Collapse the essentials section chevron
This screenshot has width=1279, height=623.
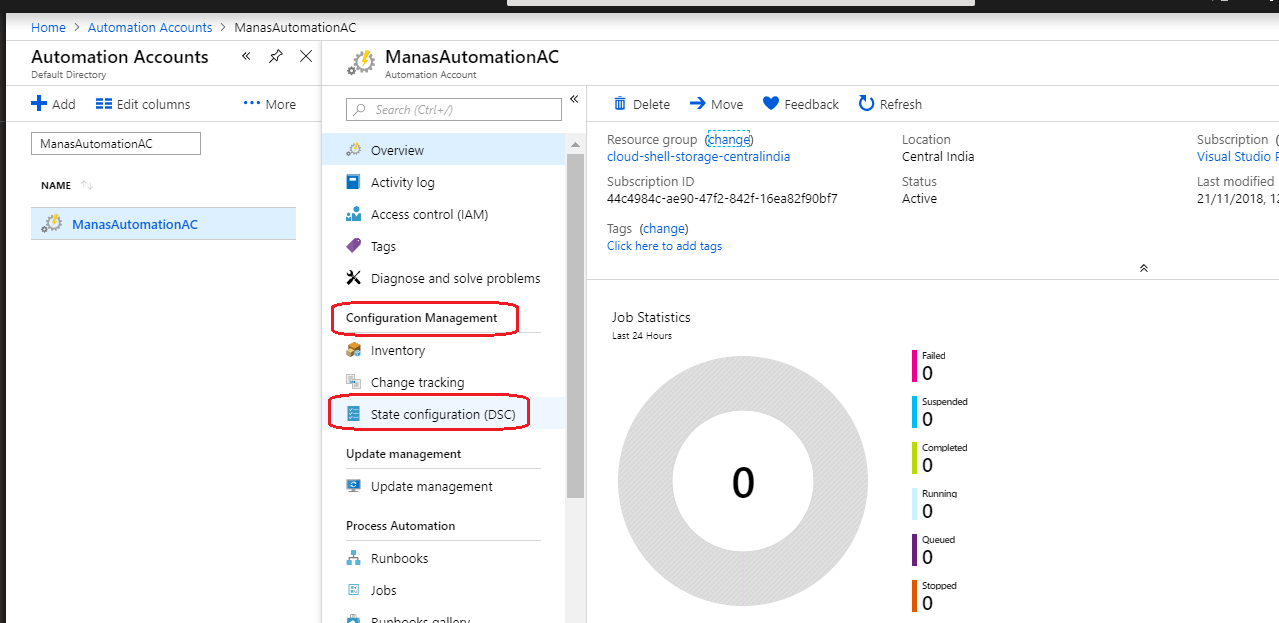coord(1143,268)
